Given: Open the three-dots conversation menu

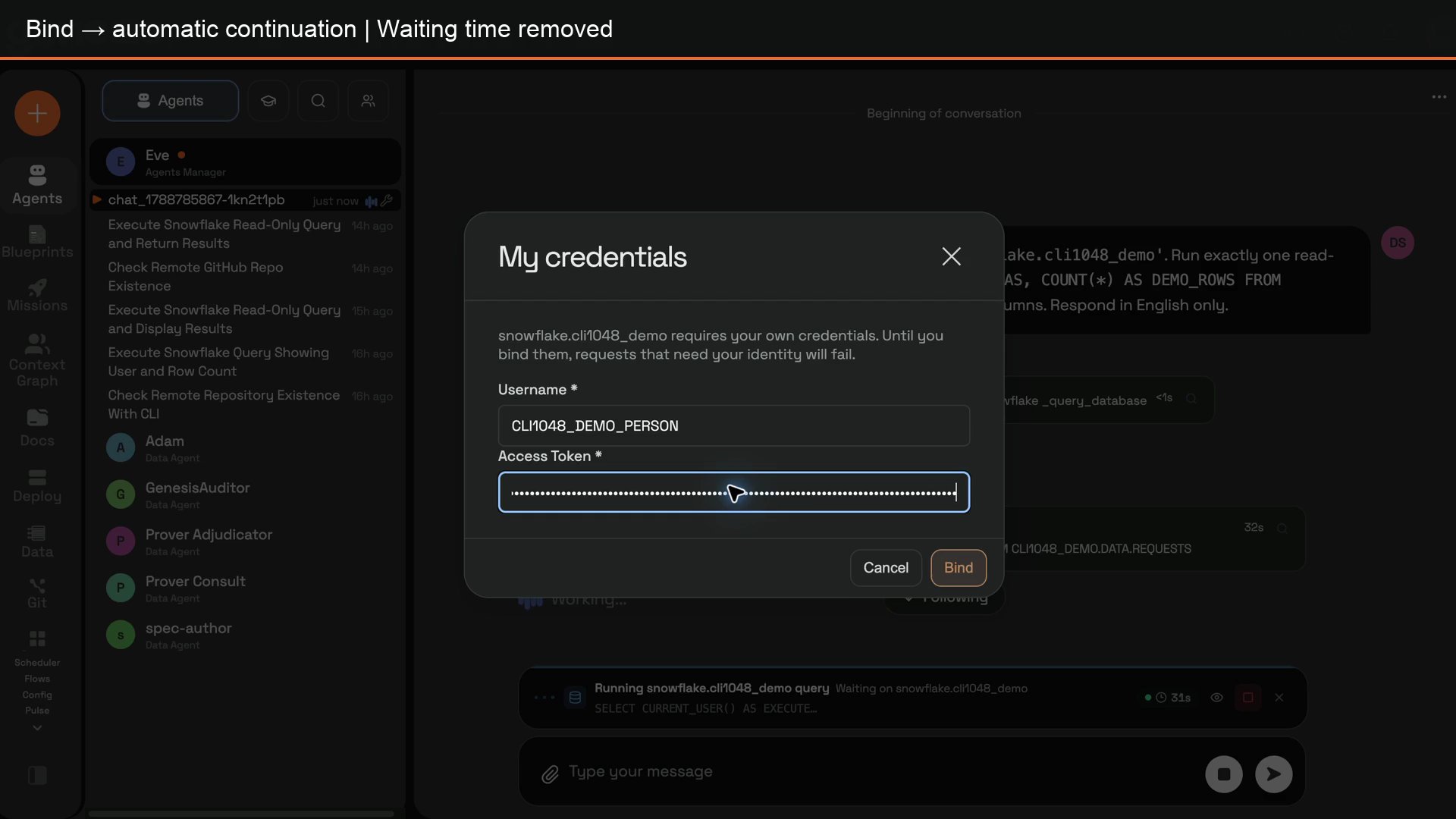Looking at the screenshot, I should click(x=1439, y=97).
